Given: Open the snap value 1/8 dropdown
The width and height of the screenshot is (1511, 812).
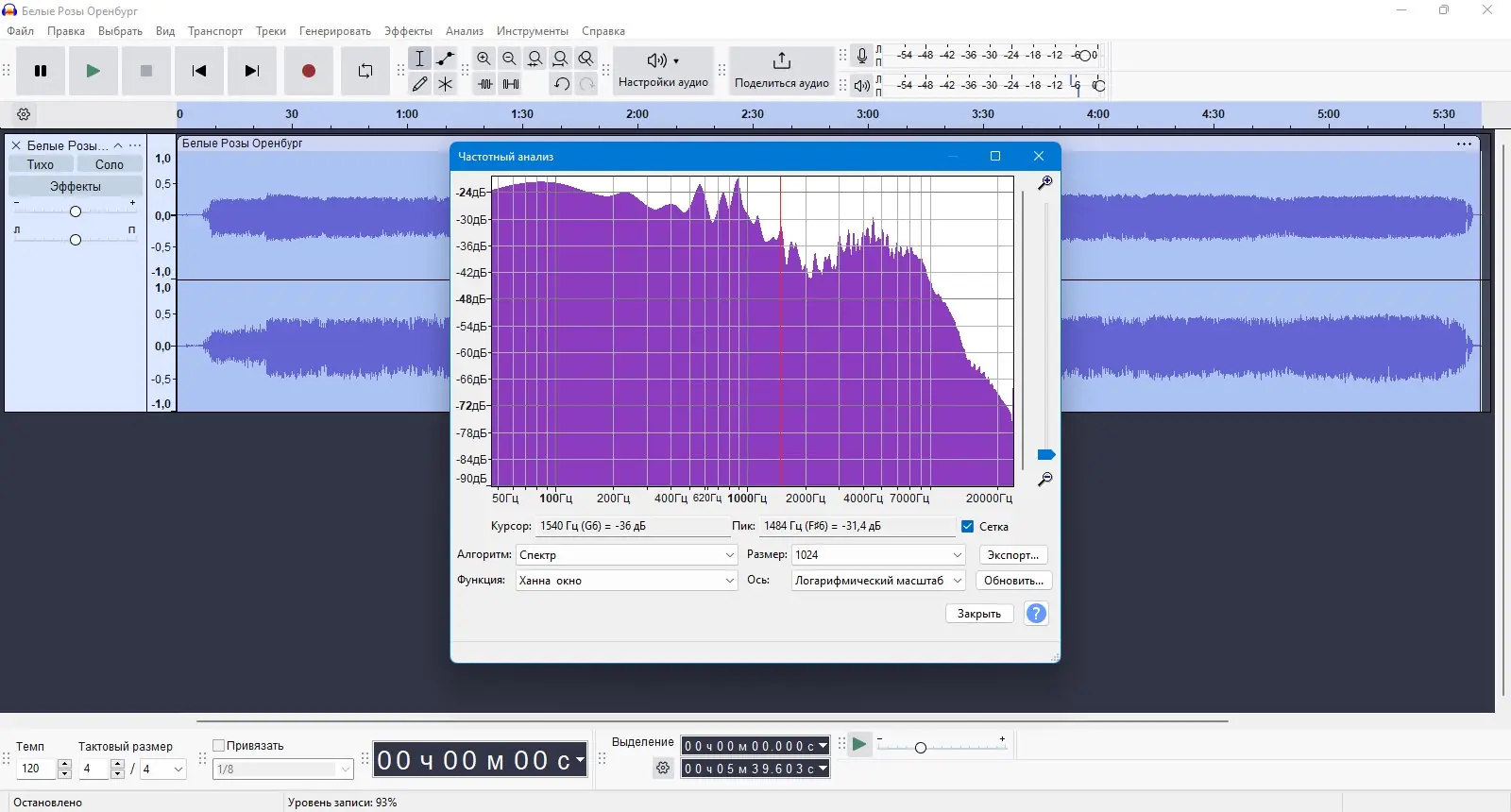Looking at the screenshot, I should (283, 770).
